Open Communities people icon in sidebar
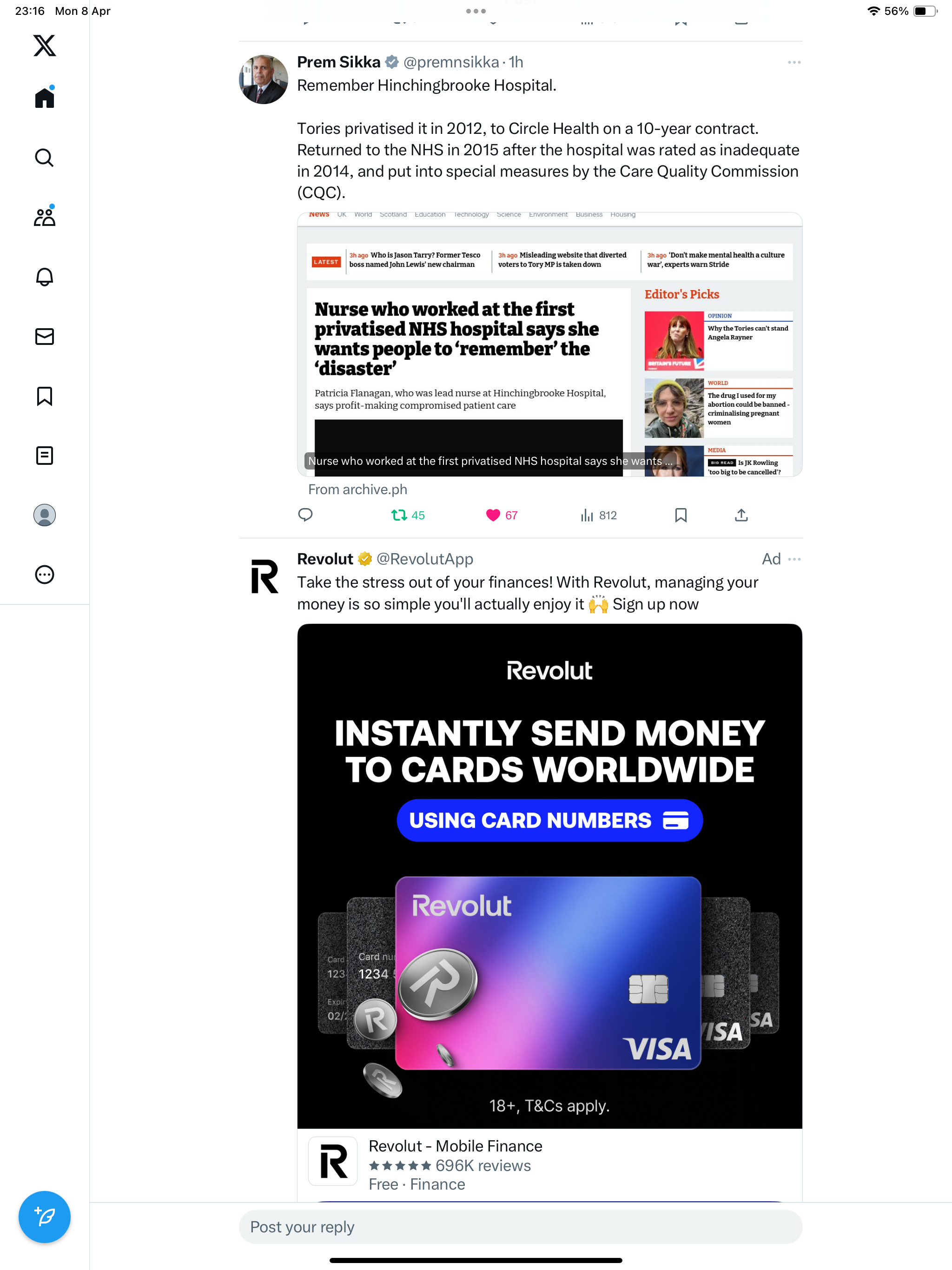The height and width of the screenshot is (1270, 952). 44,217
